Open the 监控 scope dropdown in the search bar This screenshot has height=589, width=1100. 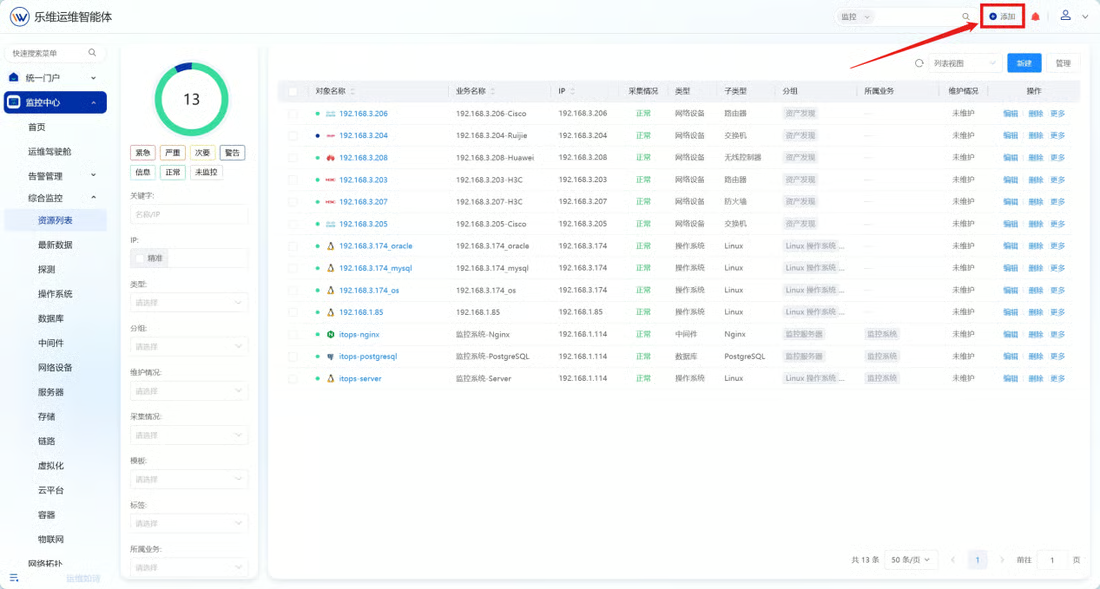(854, 17)
